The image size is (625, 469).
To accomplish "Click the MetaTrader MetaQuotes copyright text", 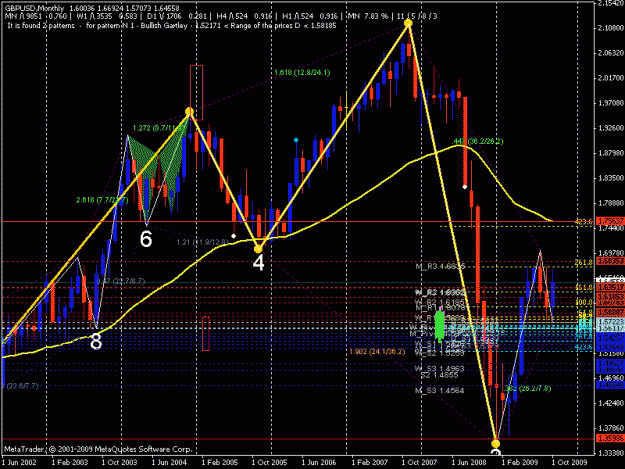I will pyautogui.click(x=98, y=449).
